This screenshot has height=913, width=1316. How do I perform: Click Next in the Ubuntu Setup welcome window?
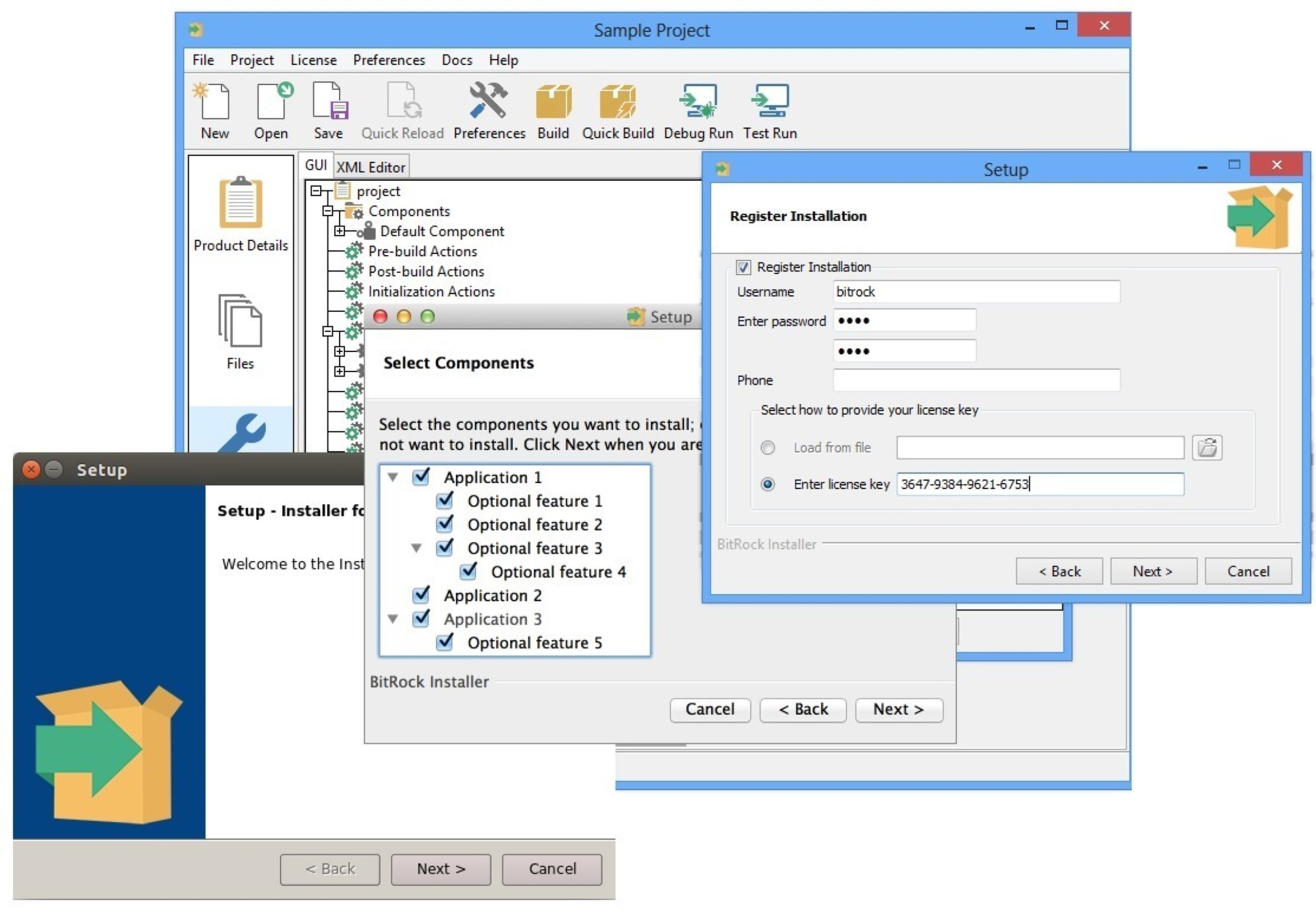click(441, 870)
